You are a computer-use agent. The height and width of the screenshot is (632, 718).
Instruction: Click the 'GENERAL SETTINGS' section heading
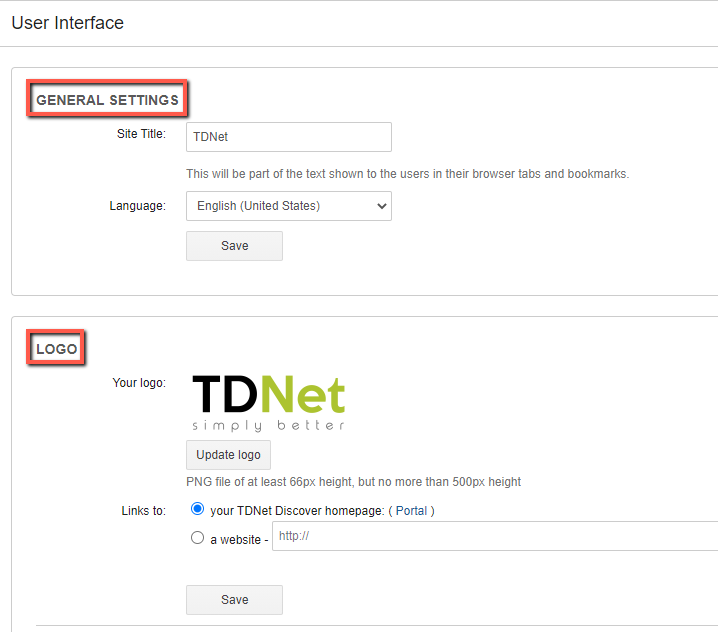tap(107, 100)
